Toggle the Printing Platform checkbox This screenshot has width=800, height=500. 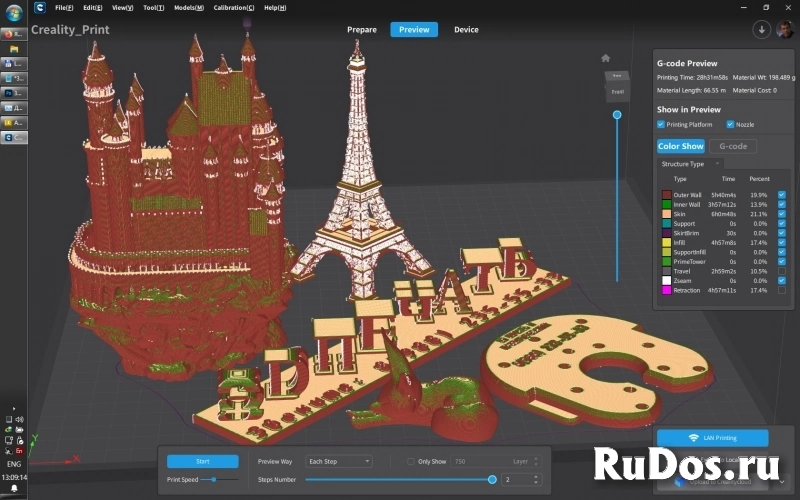click(x=661, y=124)
